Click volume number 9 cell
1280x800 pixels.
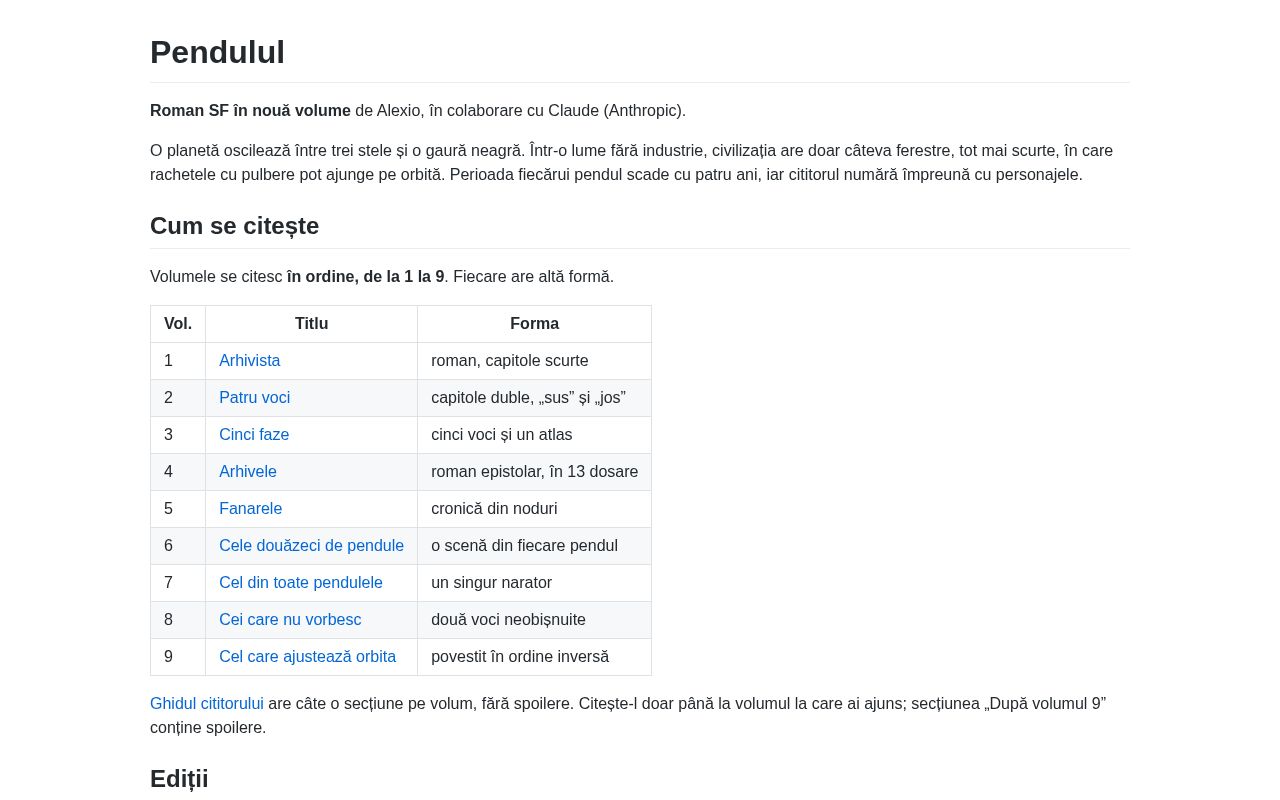(178, 657)
